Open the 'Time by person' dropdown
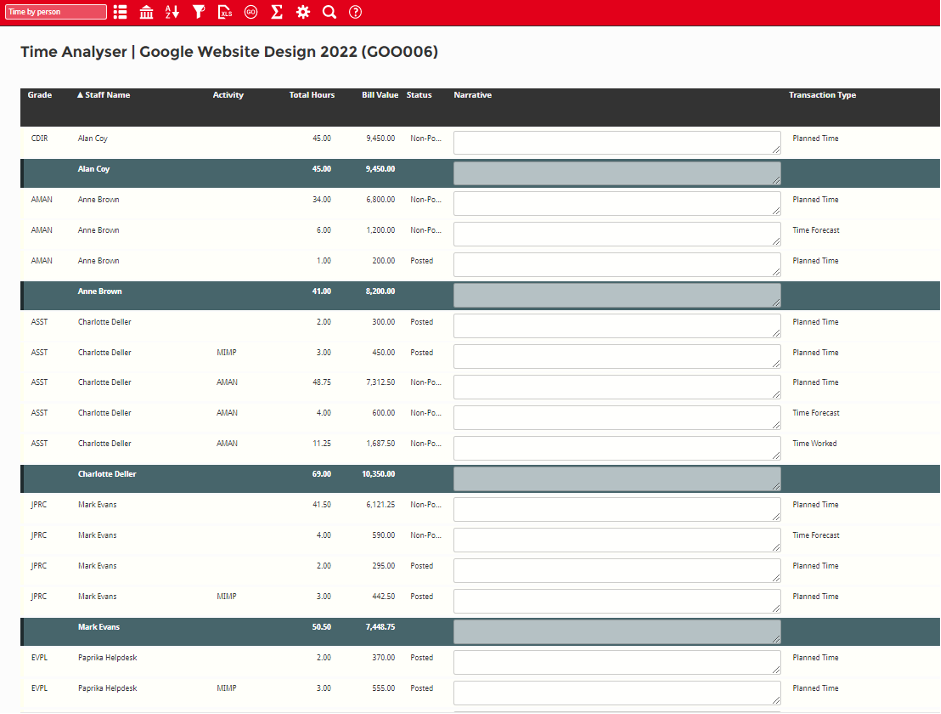This screenshot has width=941, height=714. [x=56, y=12]
